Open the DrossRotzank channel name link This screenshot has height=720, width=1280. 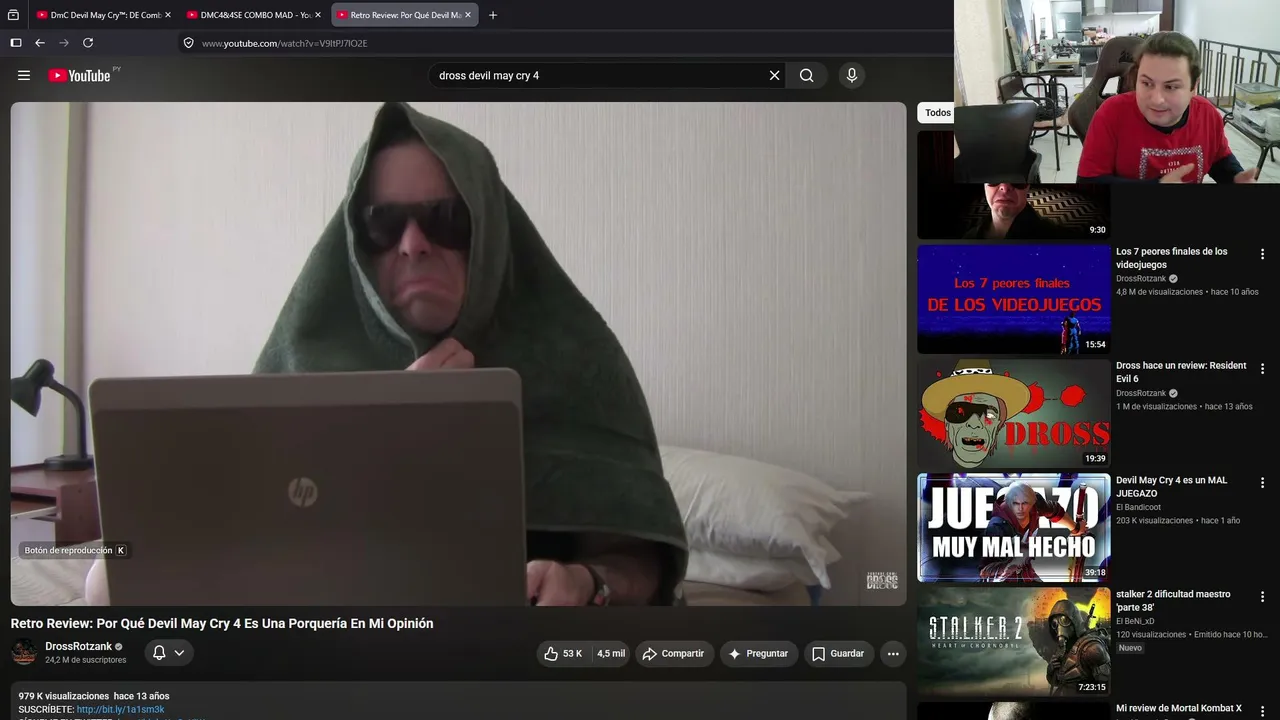(78, 647)
